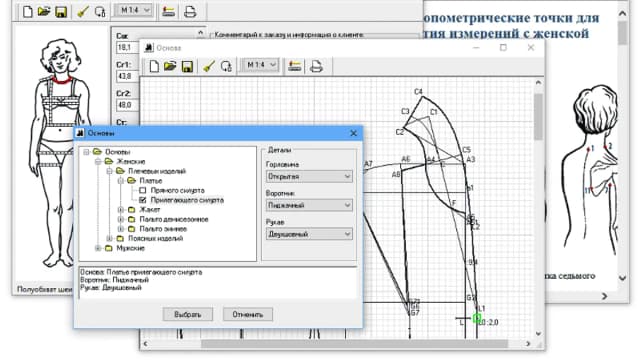The width and height of the screenshot is (640, 360).
Task: Expand the Пальто демисезонное tree node
Action: pos(120,219)
